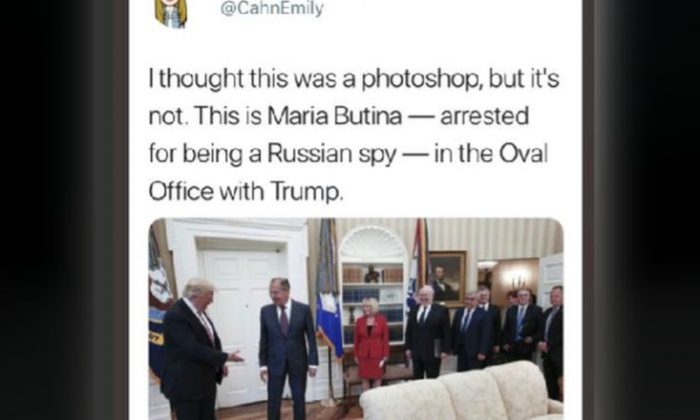The width and height of the screenshot is (700, 420).
Task: Click the words 'Russian spy' in the tweet
Action: click(x=332, y=154)
